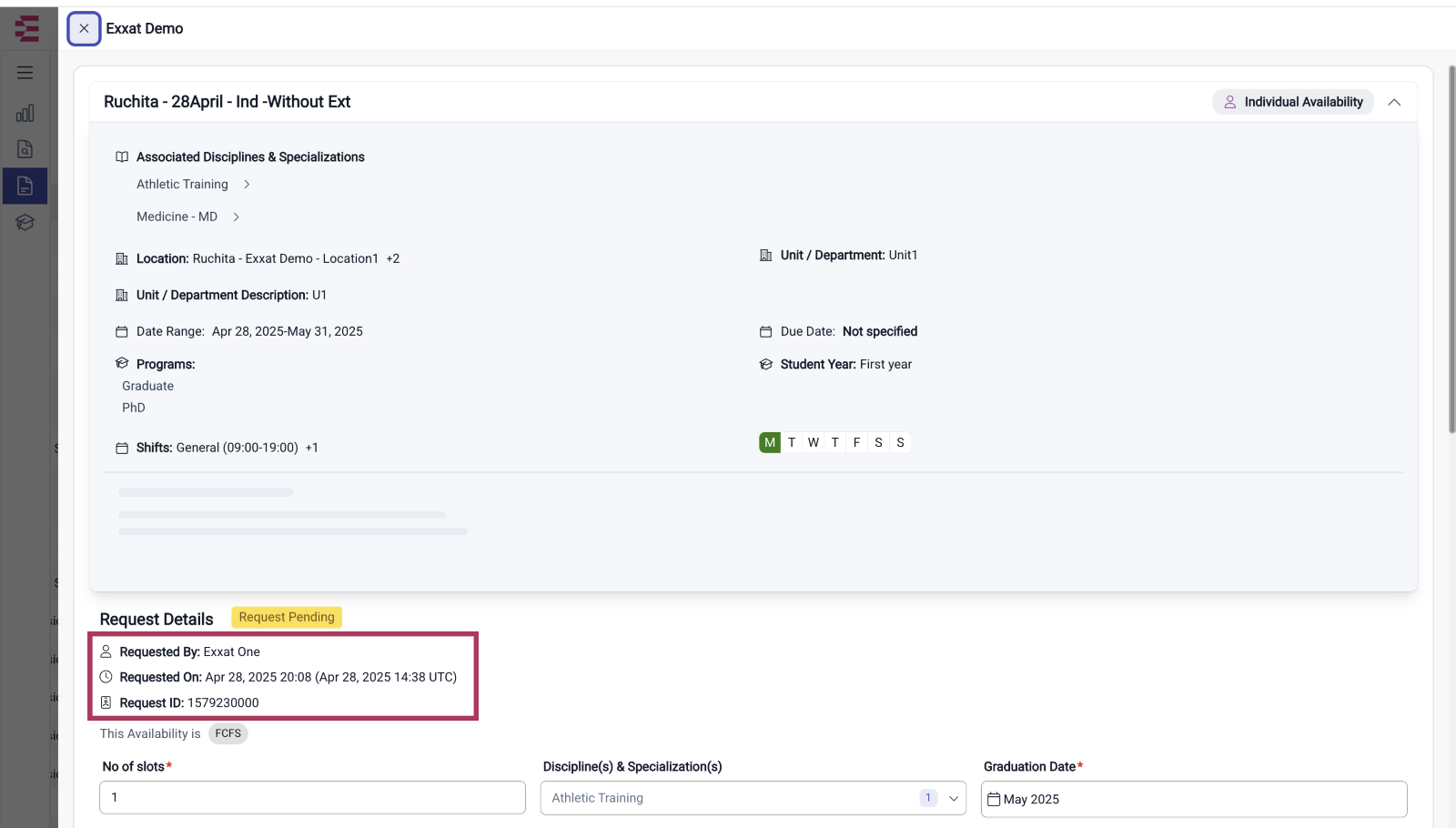The width and height of the screenshot is (1456, 828).
Task: Open the Graduation Date picker field
Action: coord(1194,799)
